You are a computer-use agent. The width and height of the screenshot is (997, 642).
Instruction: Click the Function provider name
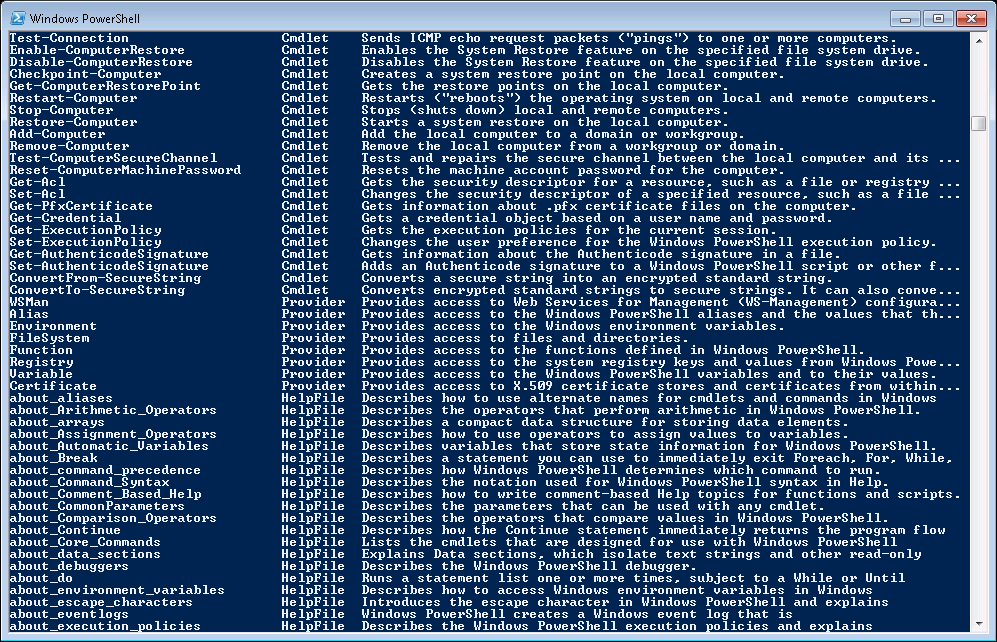pyautogui.click(x=41, y=350)
